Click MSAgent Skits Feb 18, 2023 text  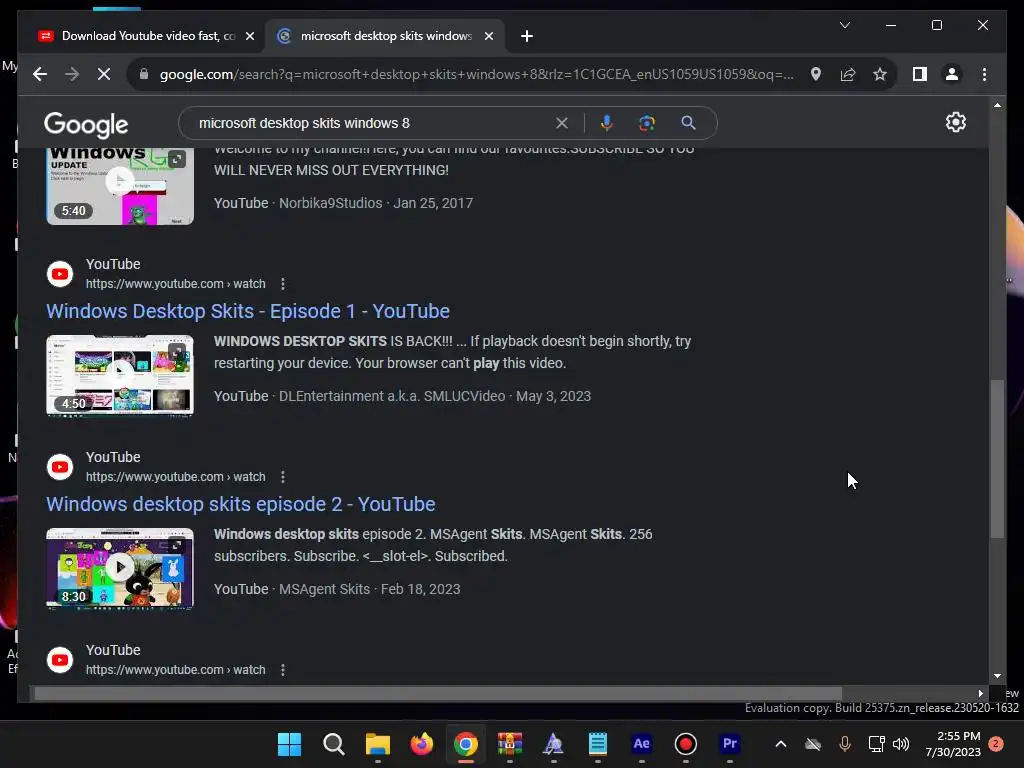coord(370,589)
